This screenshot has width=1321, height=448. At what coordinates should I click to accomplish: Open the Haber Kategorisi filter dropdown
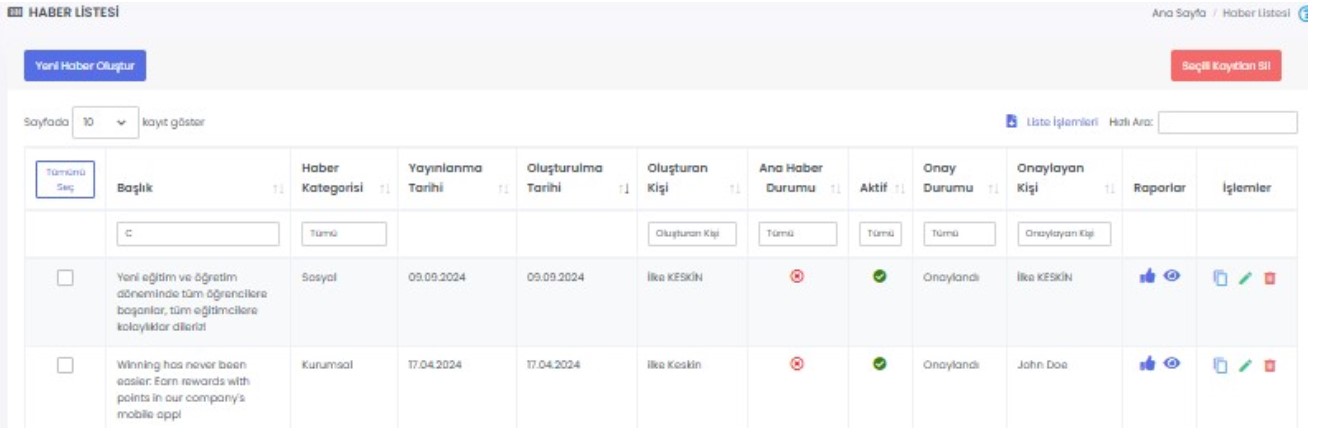[343, 233]
